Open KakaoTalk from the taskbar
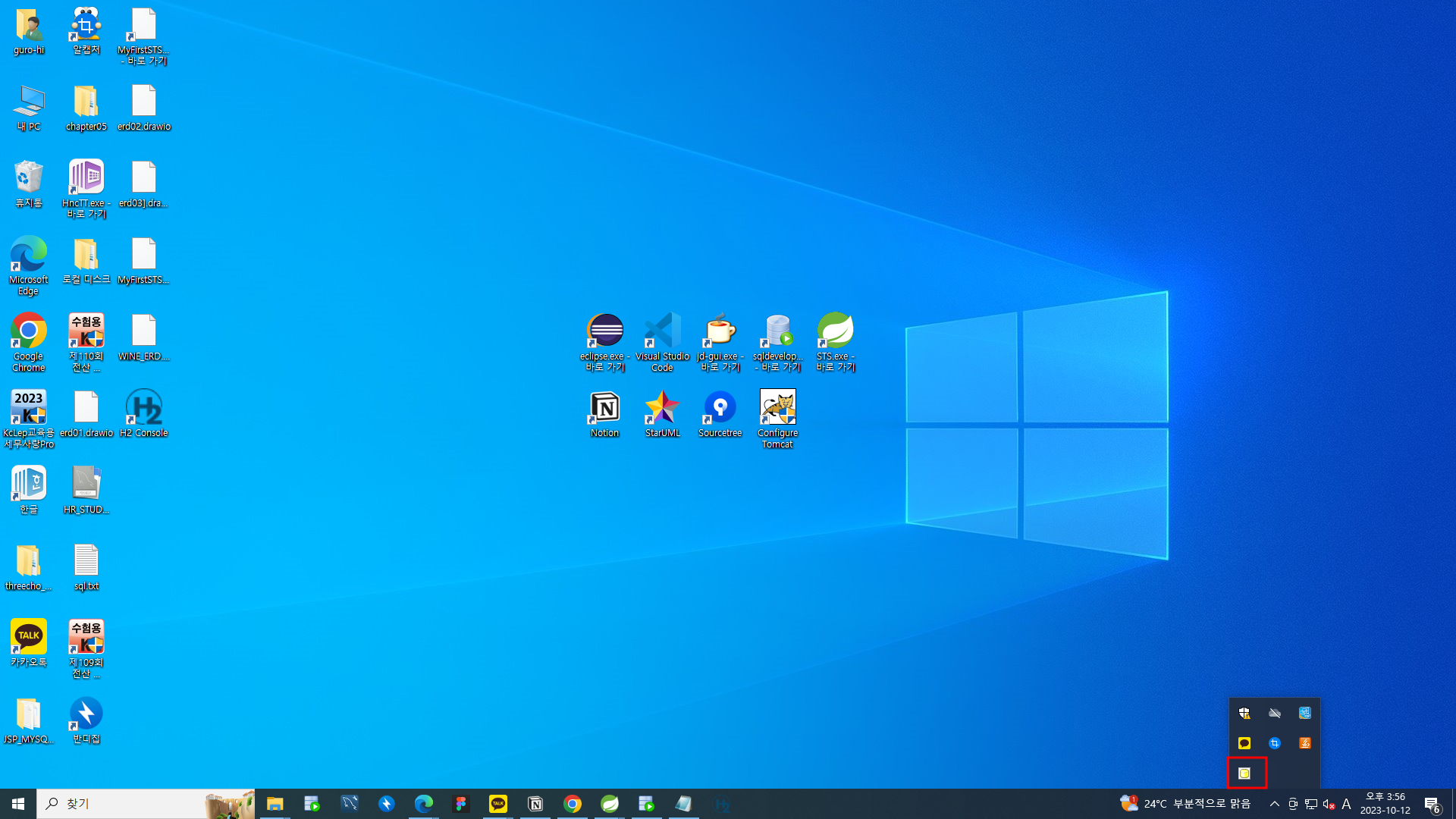1456x819 pixels. pos(498,804)
